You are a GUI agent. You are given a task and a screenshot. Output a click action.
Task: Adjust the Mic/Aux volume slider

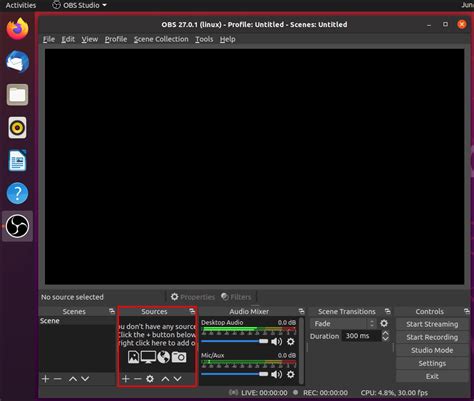tap(234, 374)
